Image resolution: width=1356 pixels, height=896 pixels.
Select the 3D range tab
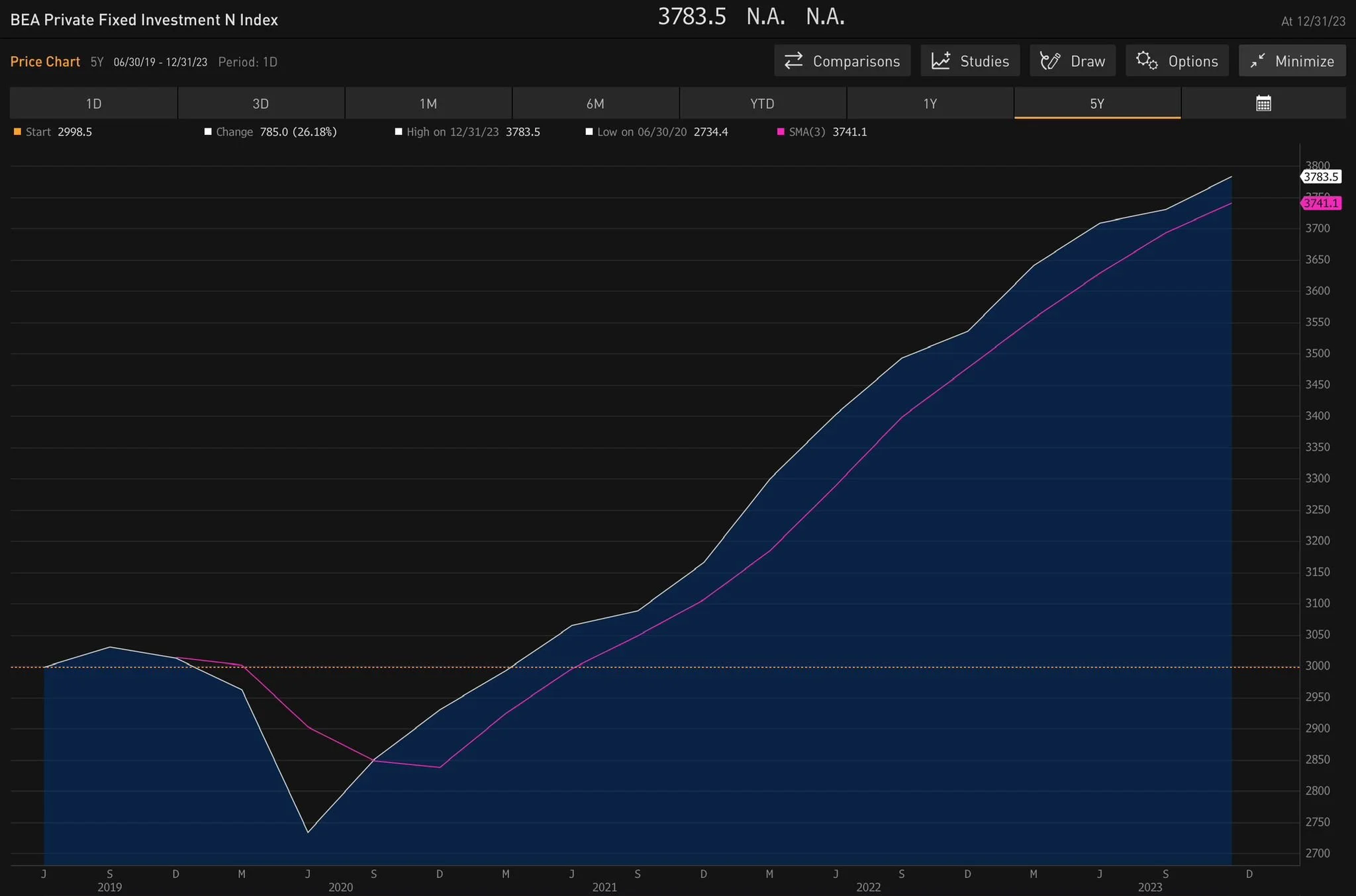[261, 103]
